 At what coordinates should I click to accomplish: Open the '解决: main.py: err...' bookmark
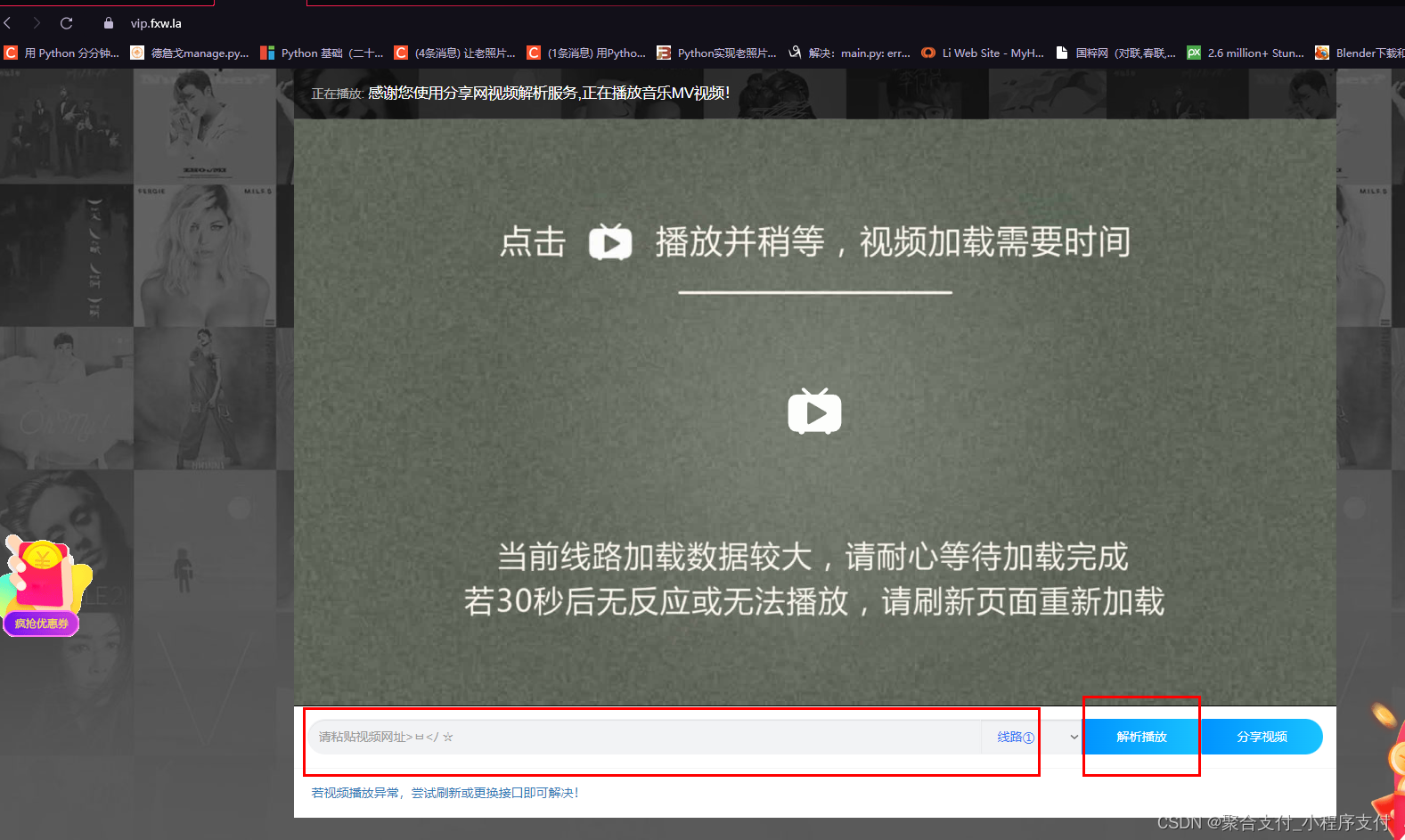coord(849,53)
